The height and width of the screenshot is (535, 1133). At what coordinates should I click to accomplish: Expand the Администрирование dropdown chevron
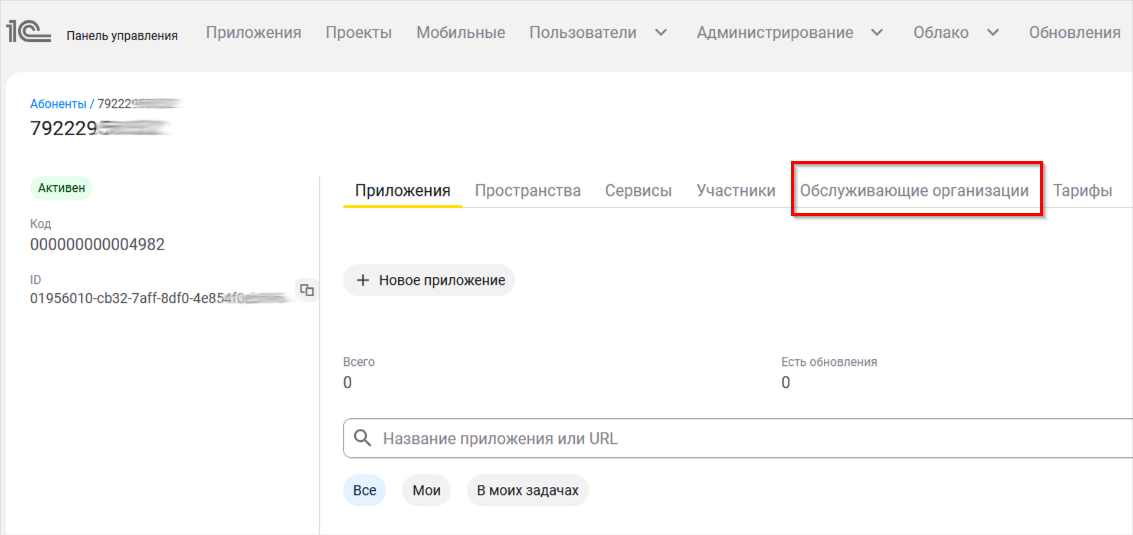(x=877, y=33)
